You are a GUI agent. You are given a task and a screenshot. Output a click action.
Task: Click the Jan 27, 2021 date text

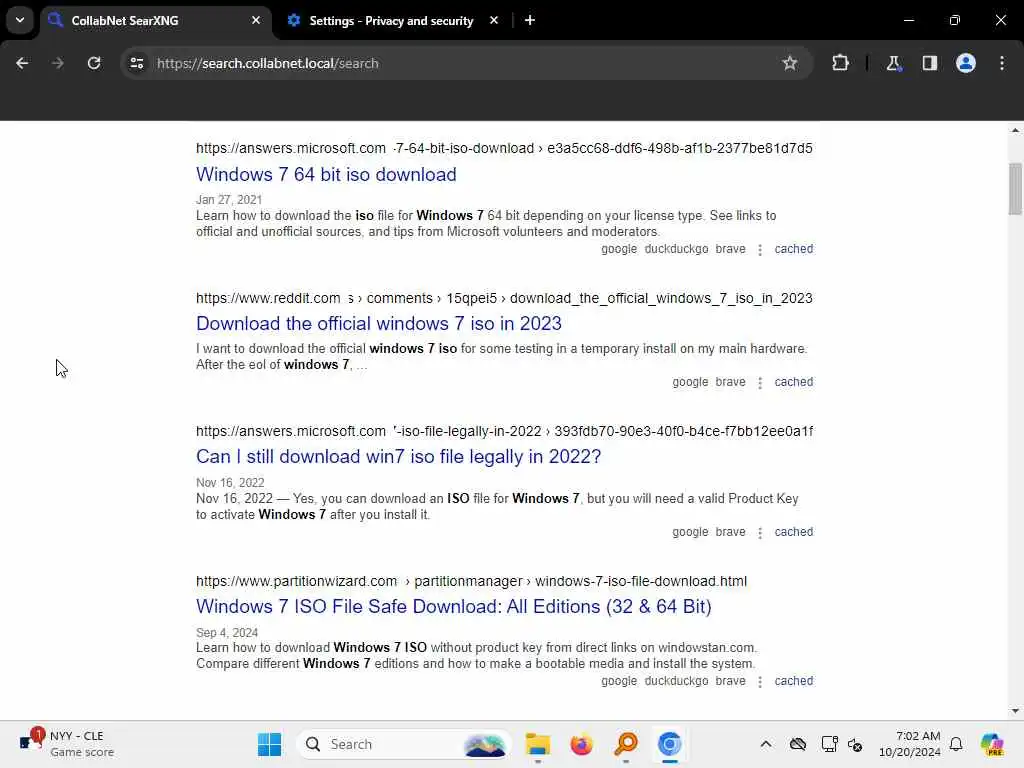(x=229, y=200)
